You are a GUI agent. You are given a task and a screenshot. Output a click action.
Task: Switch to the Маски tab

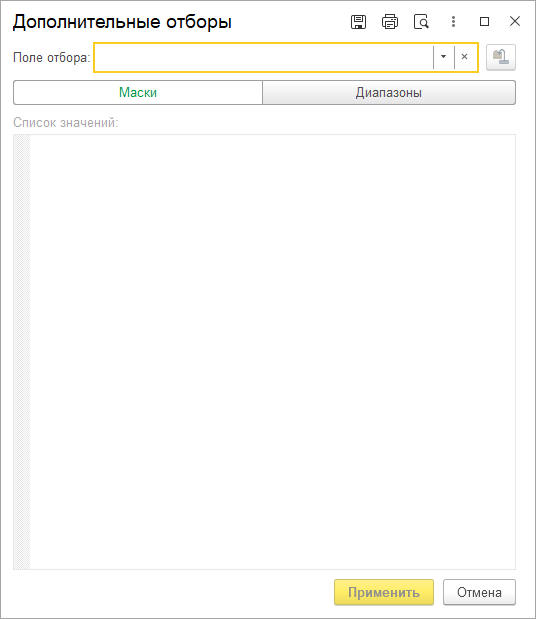tap(138, 92)
